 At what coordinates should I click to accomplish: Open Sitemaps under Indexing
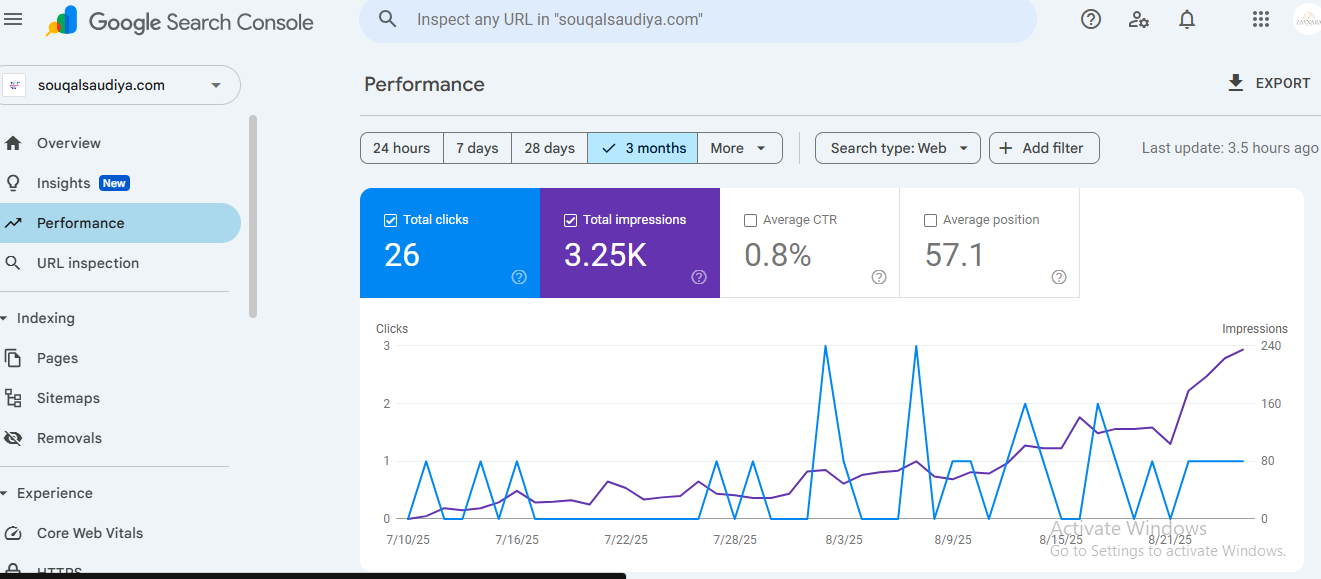pyautogui.click(x=68, y=398)
